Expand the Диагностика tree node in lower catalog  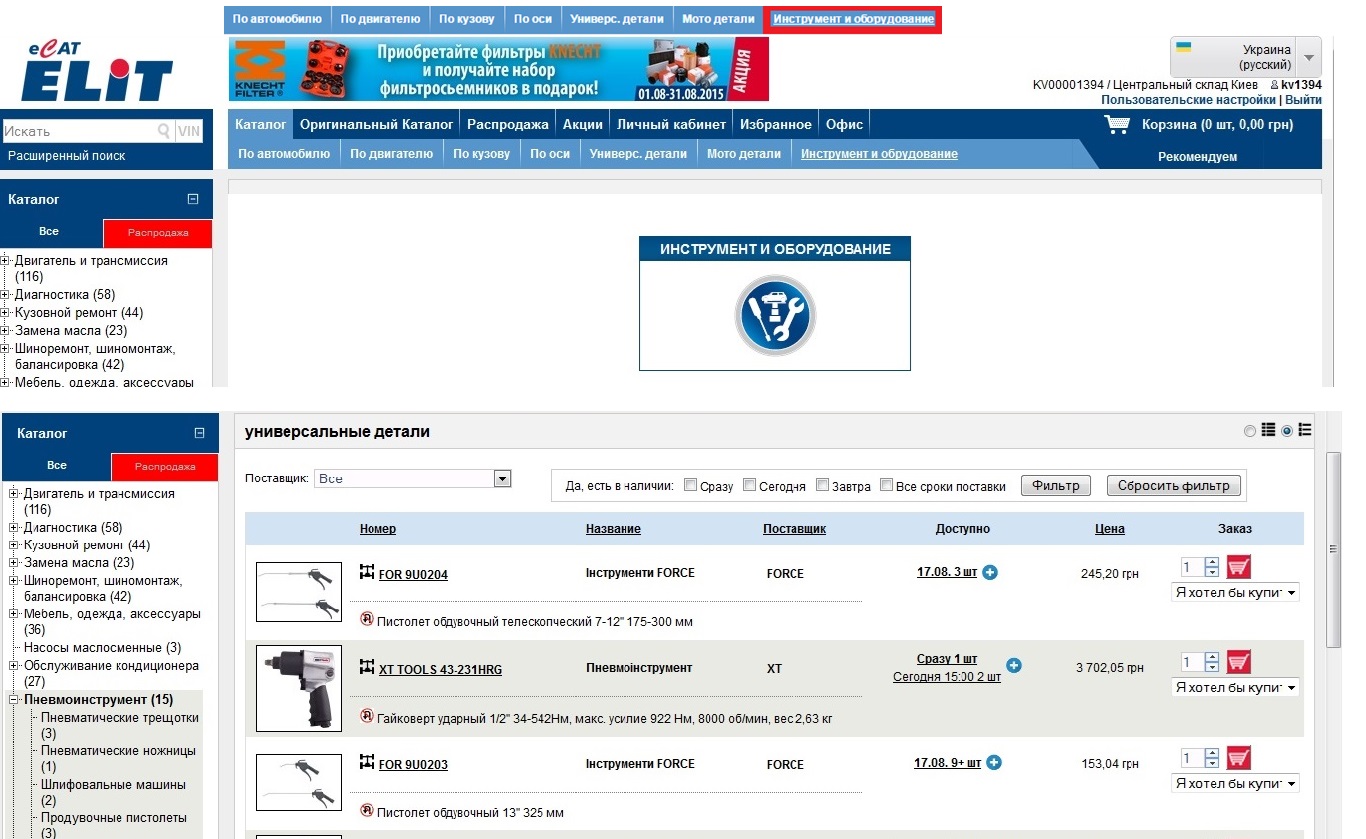point(14,527)
